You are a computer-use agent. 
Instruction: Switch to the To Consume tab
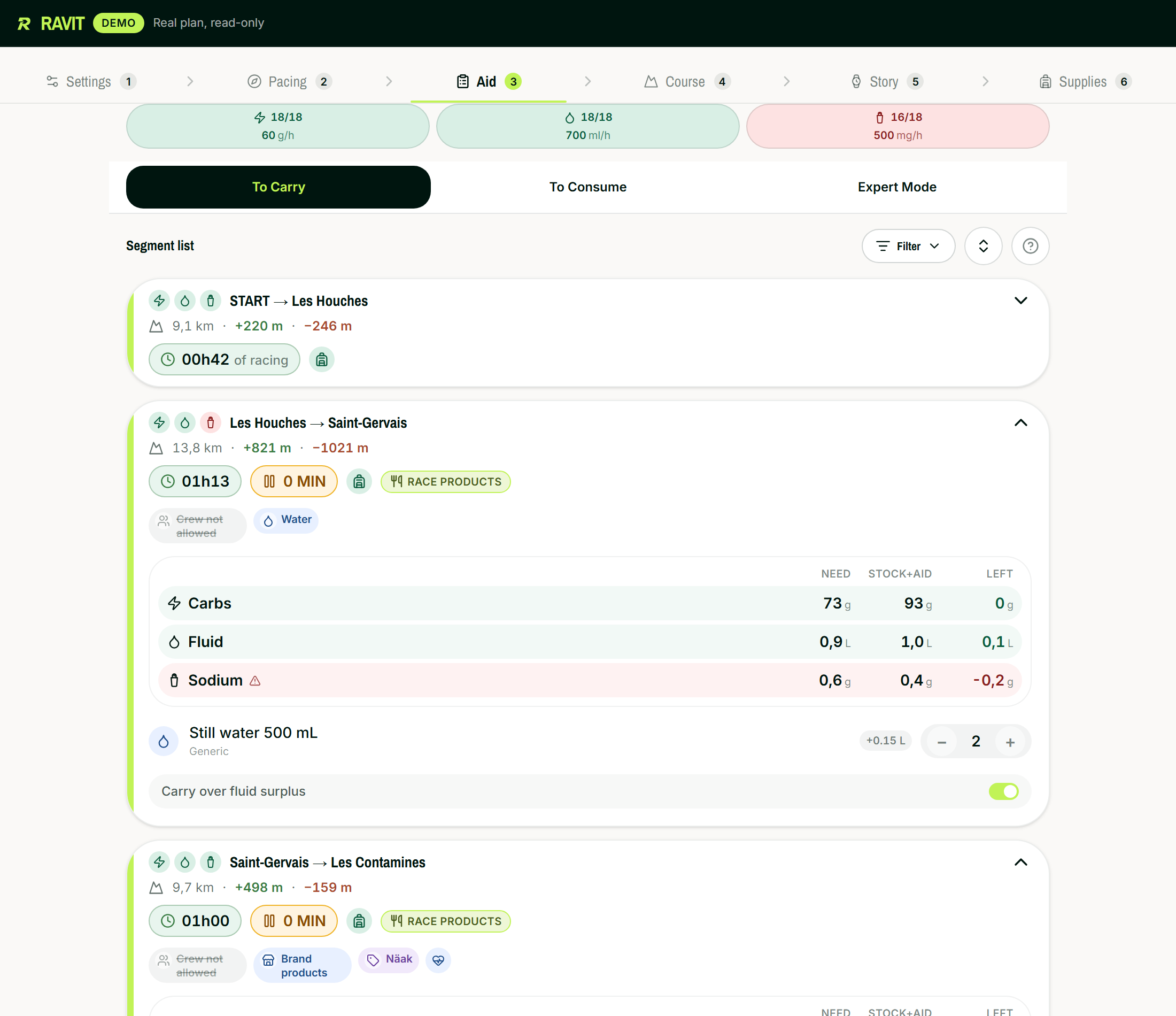587,187
